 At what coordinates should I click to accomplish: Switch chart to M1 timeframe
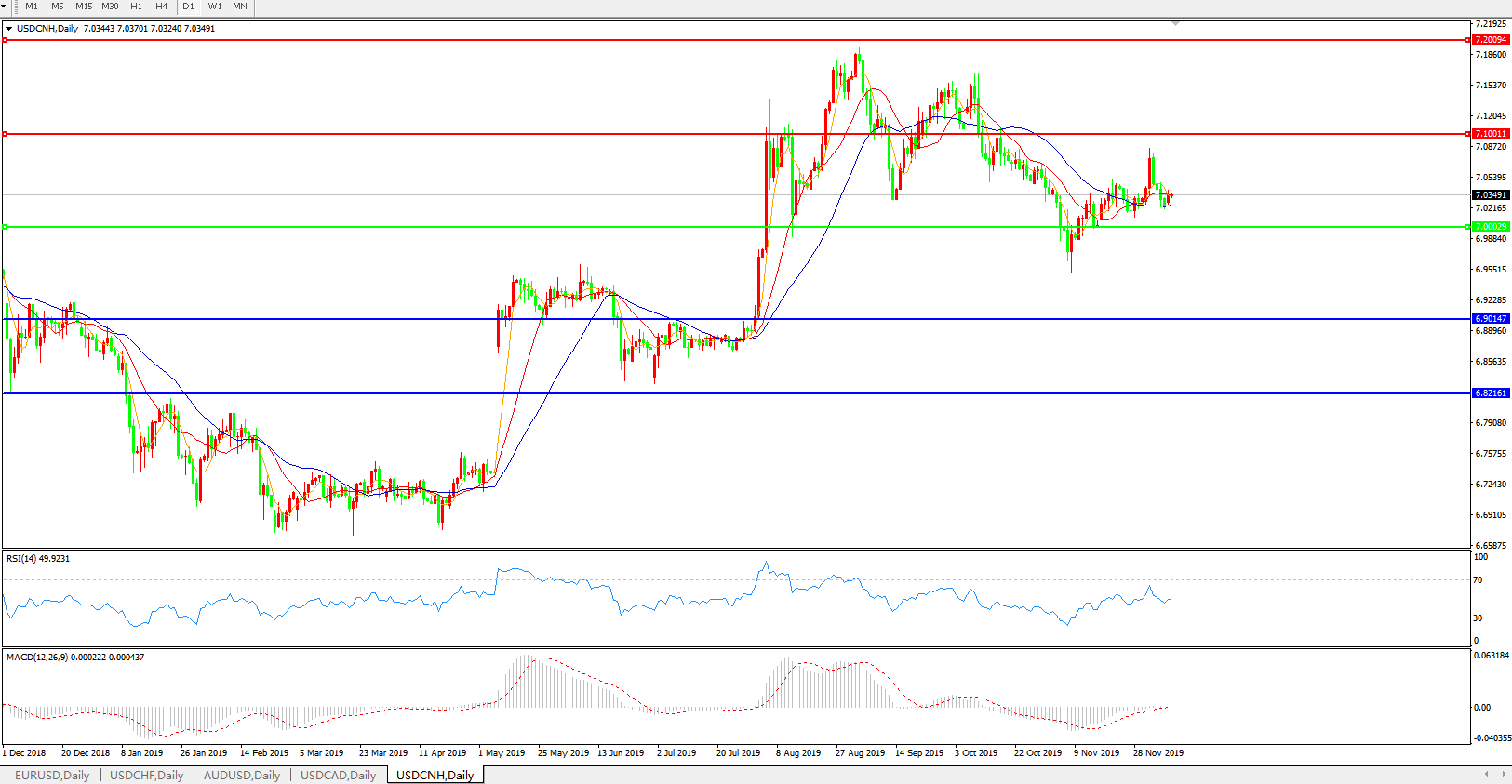tap(32, 7)
